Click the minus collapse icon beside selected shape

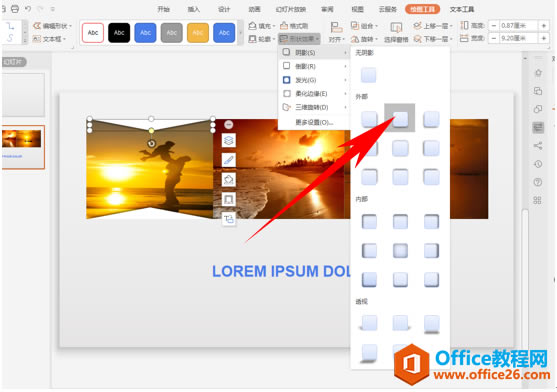pos(229,124)
